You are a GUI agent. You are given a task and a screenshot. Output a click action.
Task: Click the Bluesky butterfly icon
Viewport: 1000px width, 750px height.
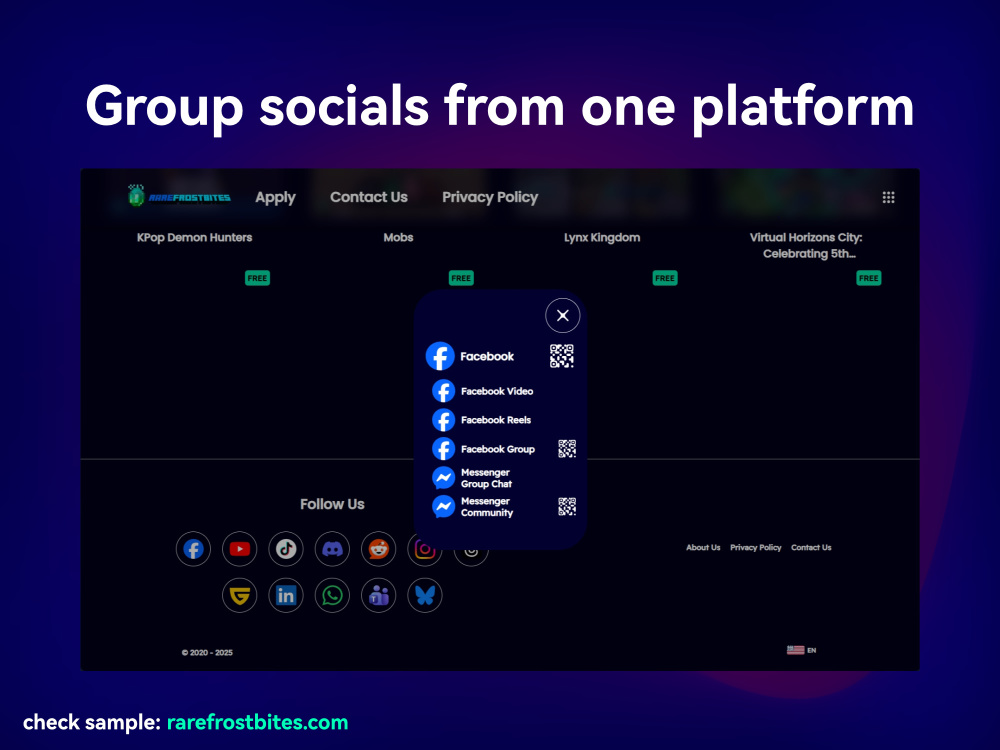click(425, 596)
